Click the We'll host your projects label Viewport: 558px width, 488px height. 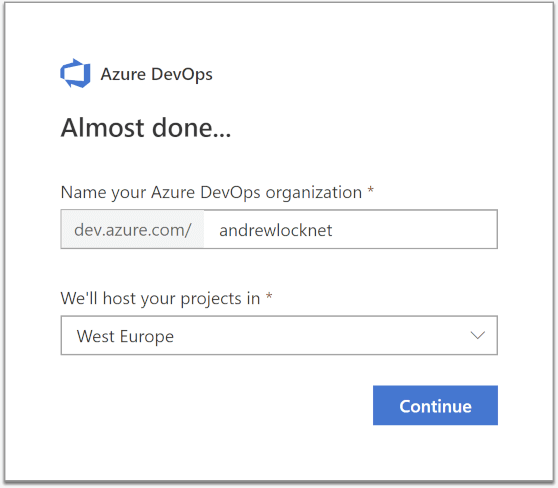tap(160, 299)
